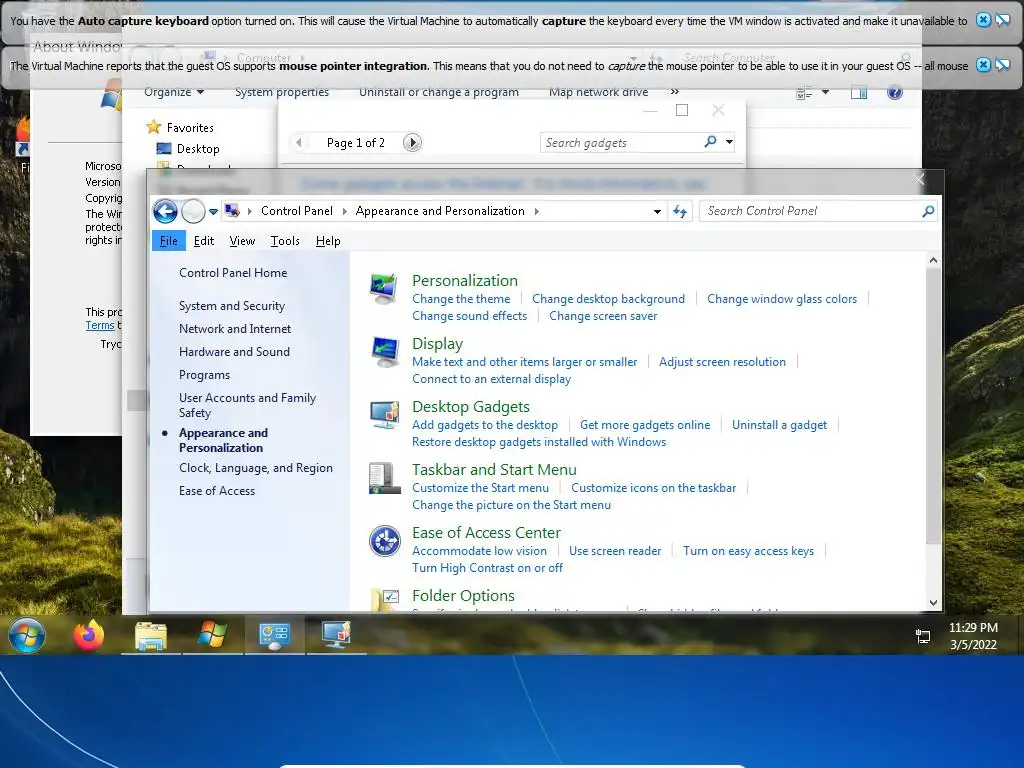Click the gadgets search magnifier icon
The height and width of the screenshot is (768, 1024).
(711, 142)
